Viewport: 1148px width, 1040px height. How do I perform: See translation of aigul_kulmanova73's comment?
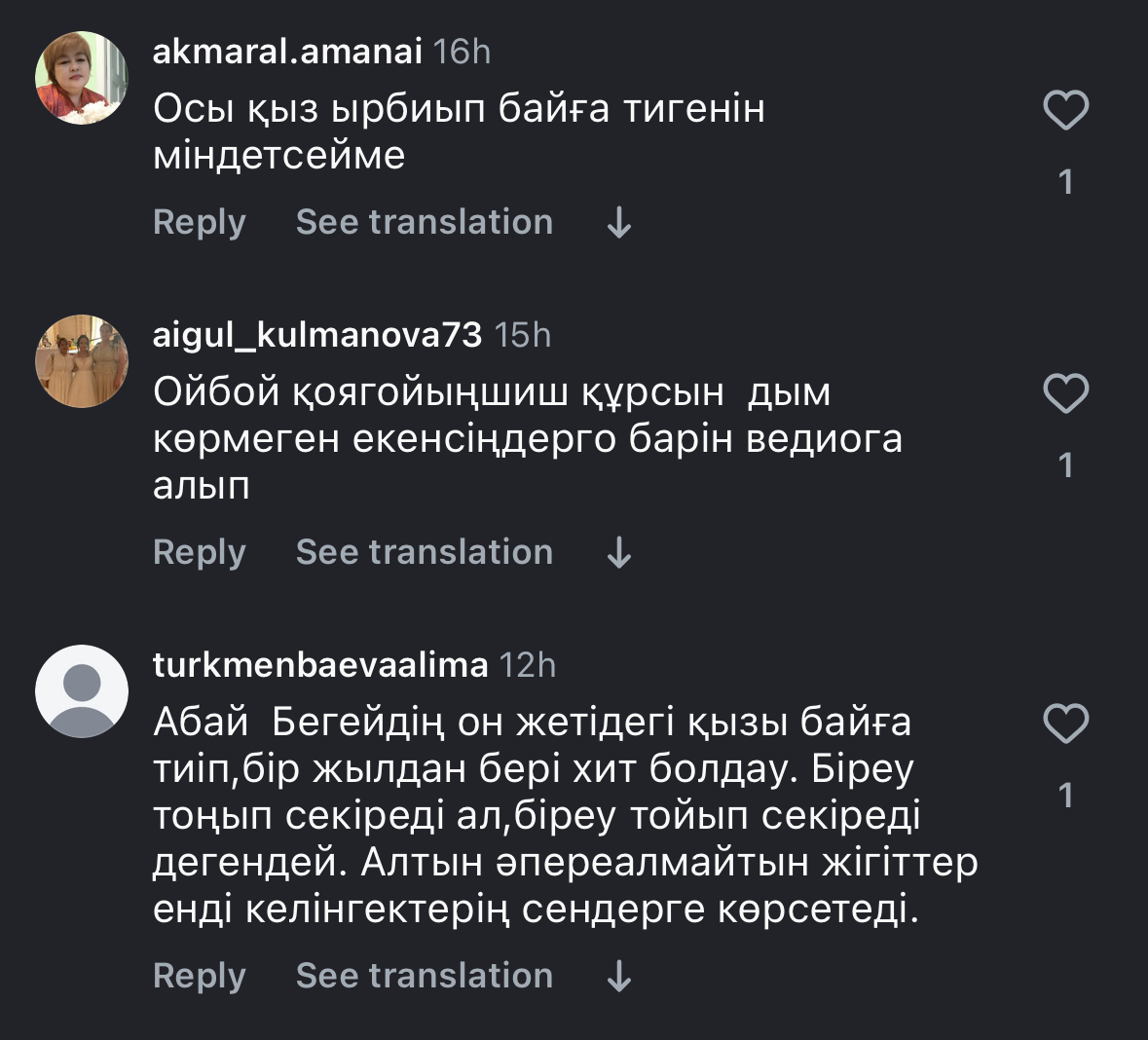click(x=425, y=552)
